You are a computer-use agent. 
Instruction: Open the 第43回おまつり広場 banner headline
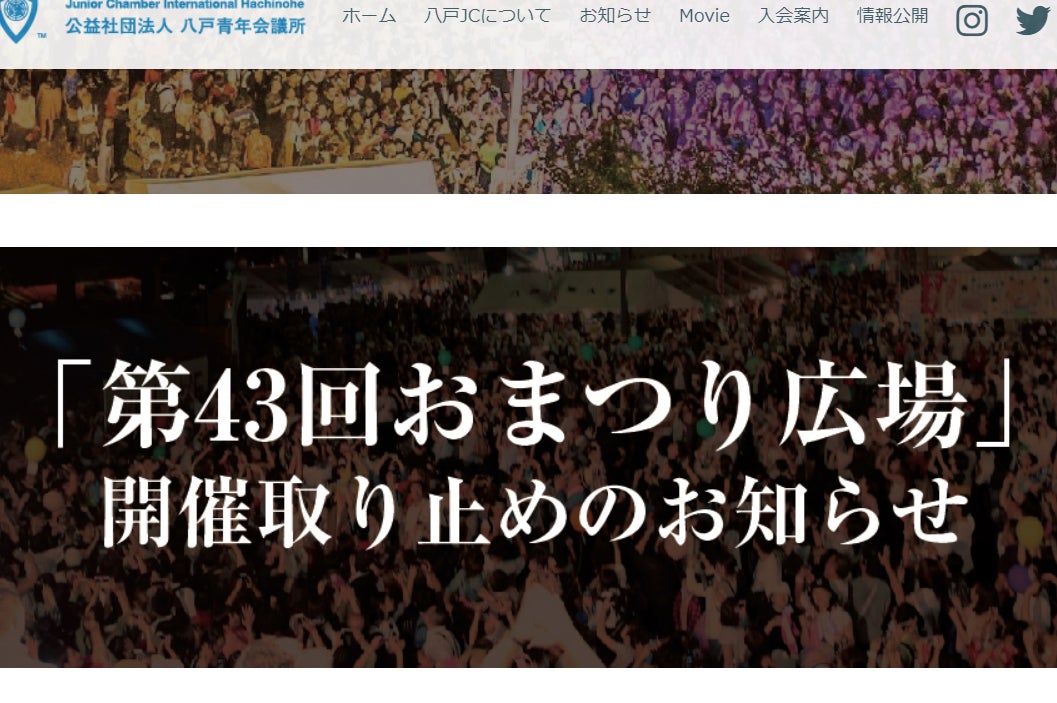pos(535,404)
